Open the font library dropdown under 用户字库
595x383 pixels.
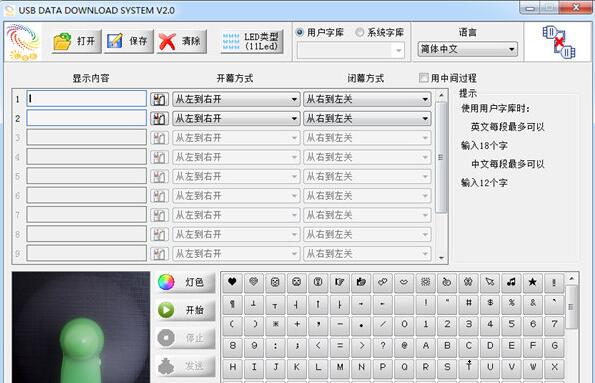click(x=351, y=50)
